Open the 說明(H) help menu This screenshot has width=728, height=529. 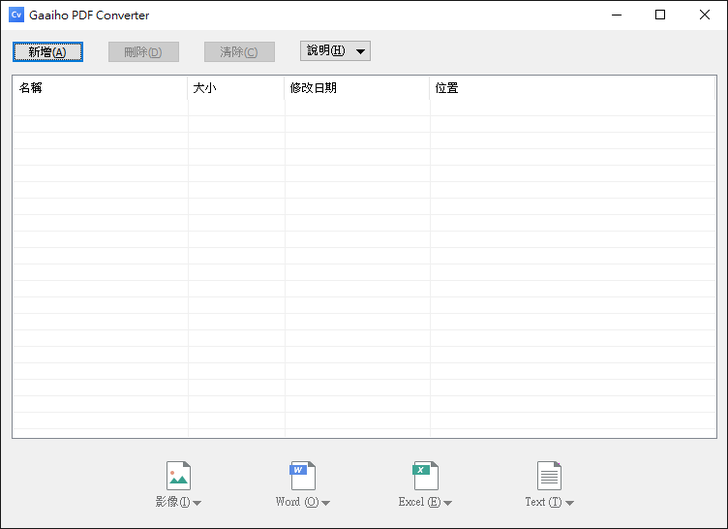coord(335,51)
